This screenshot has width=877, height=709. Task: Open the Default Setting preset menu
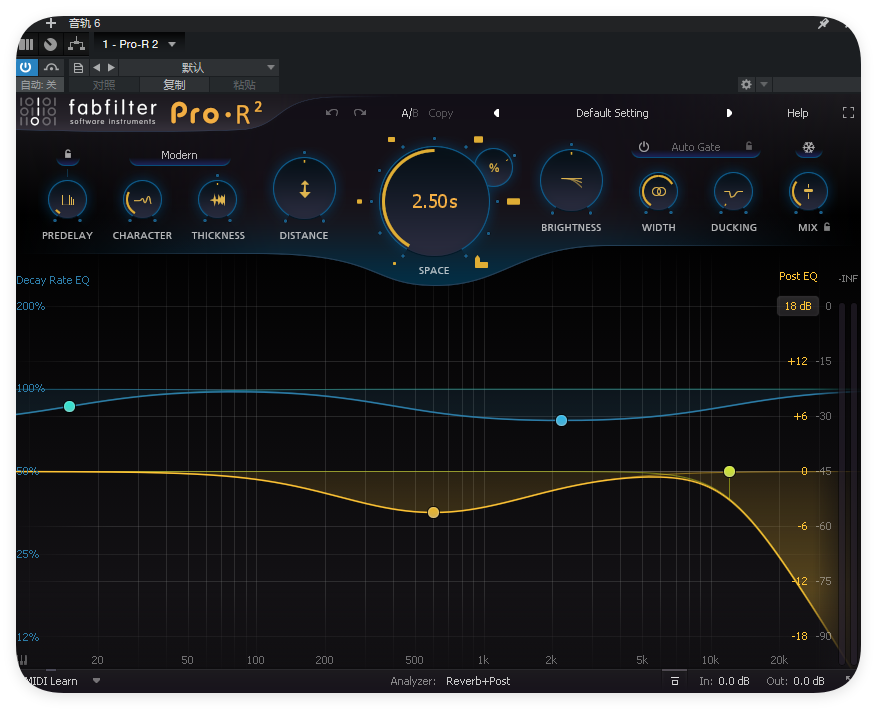tap(612, 113)
